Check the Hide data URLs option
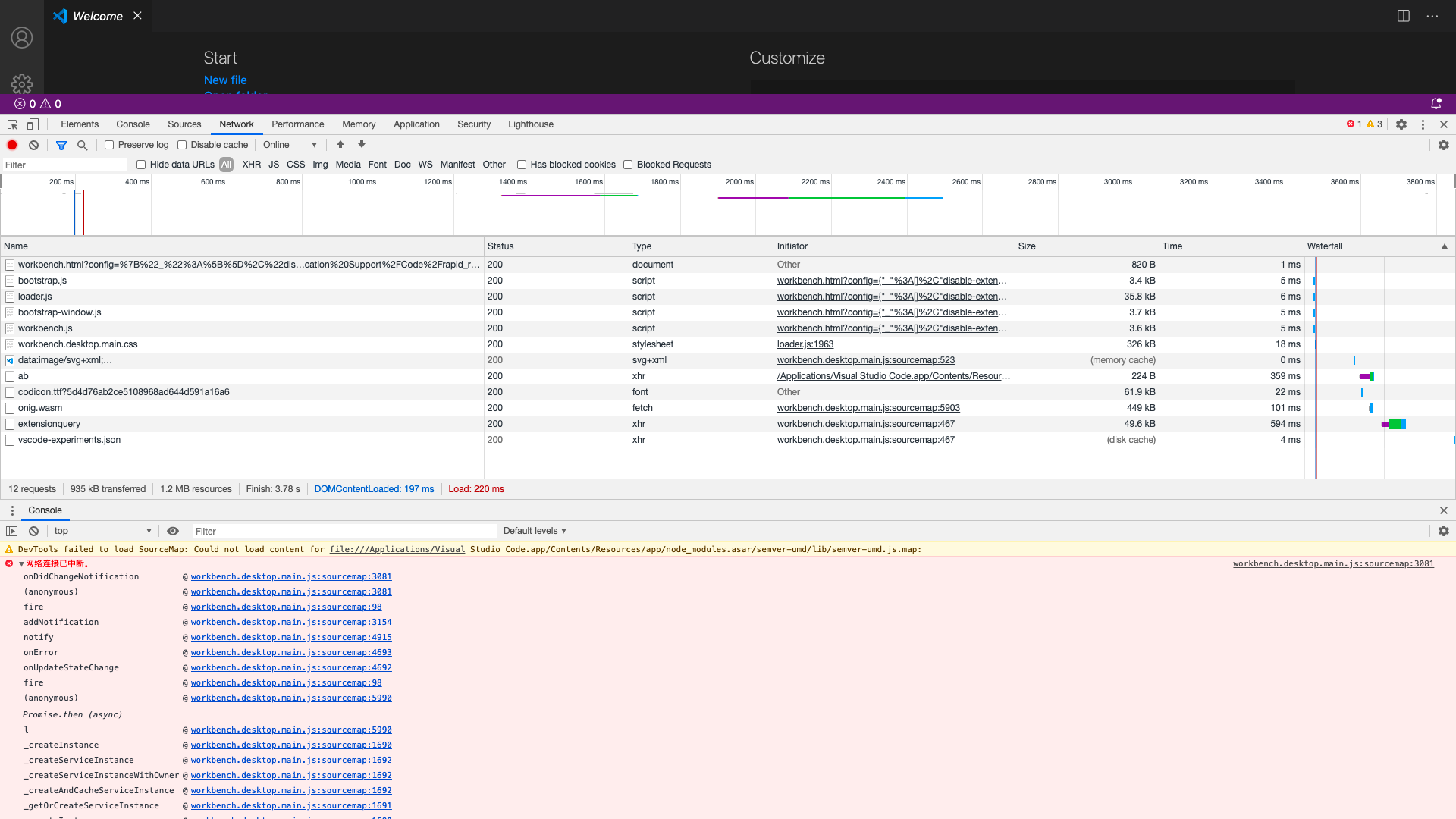The width and height of the screenshot is (1456, 819). click(141, 165)
